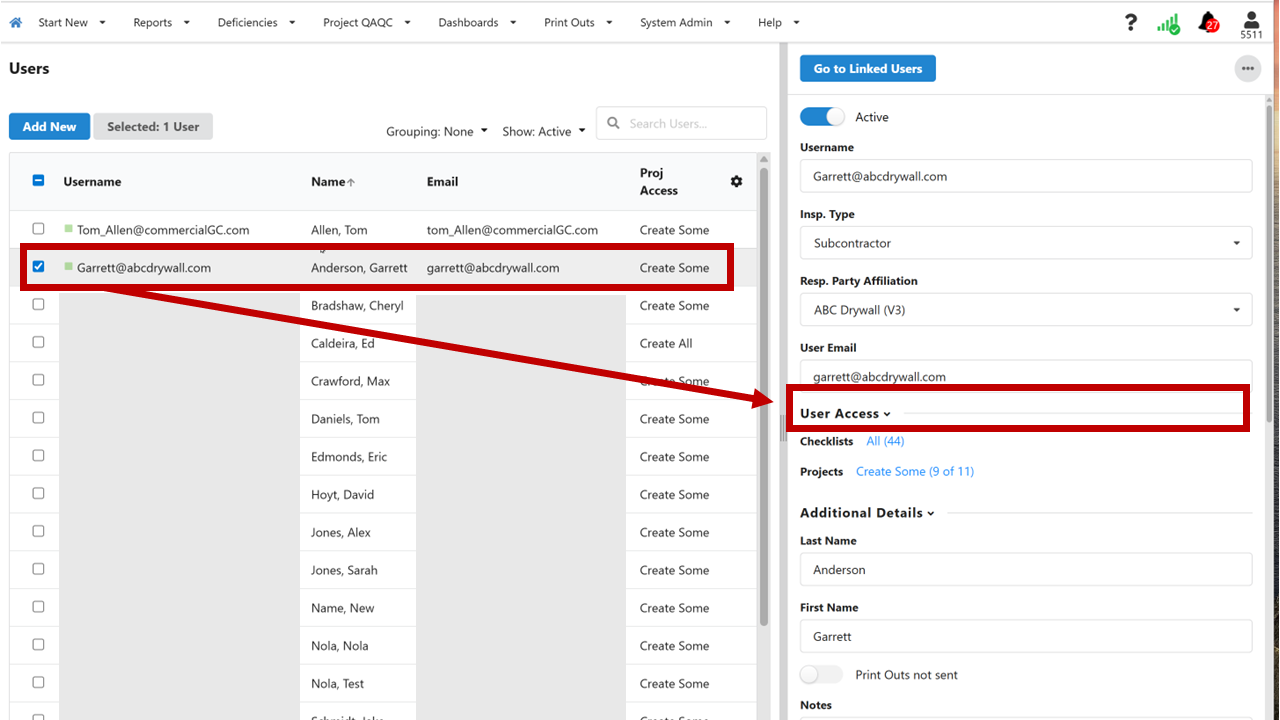
Task: Select checkbox for Daniels, Tom
Action: (38, 418)
